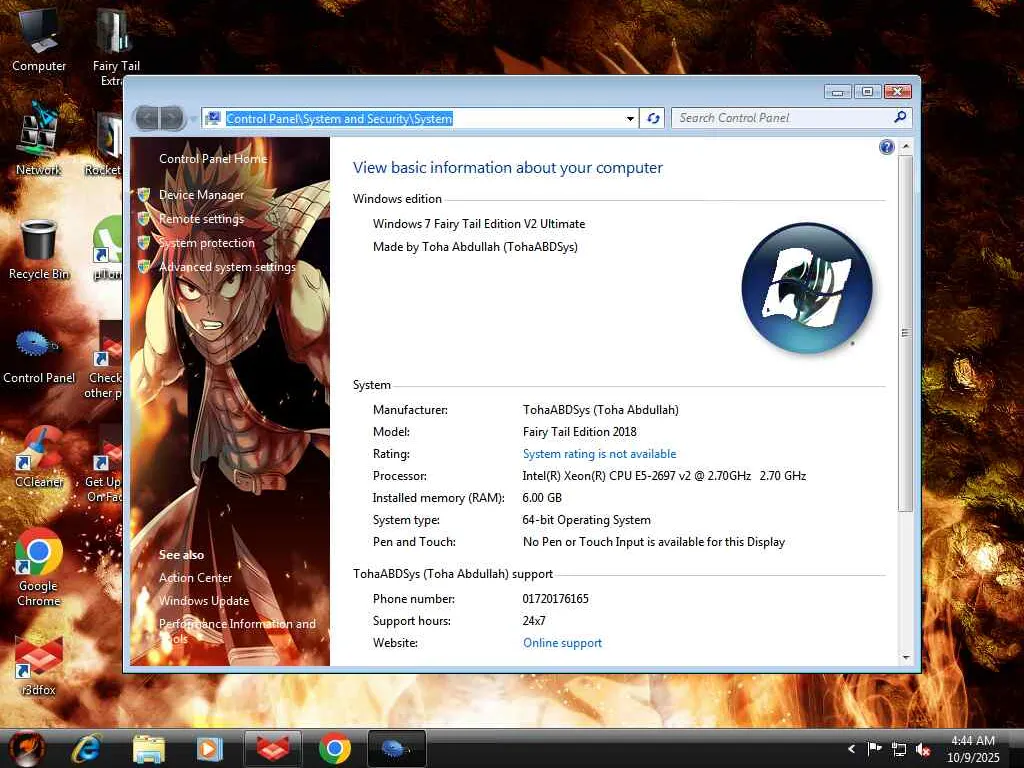This screenshot has width=1024, height=768.
Task: Click the Fairy Tail Edition 2018 model
Action: (579, 432)
